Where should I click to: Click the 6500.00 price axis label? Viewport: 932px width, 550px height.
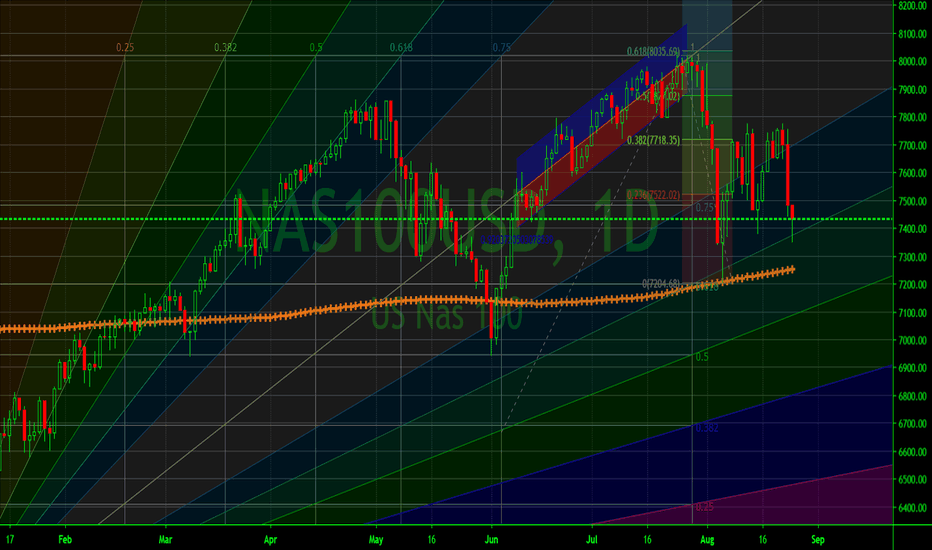[912, 479]
